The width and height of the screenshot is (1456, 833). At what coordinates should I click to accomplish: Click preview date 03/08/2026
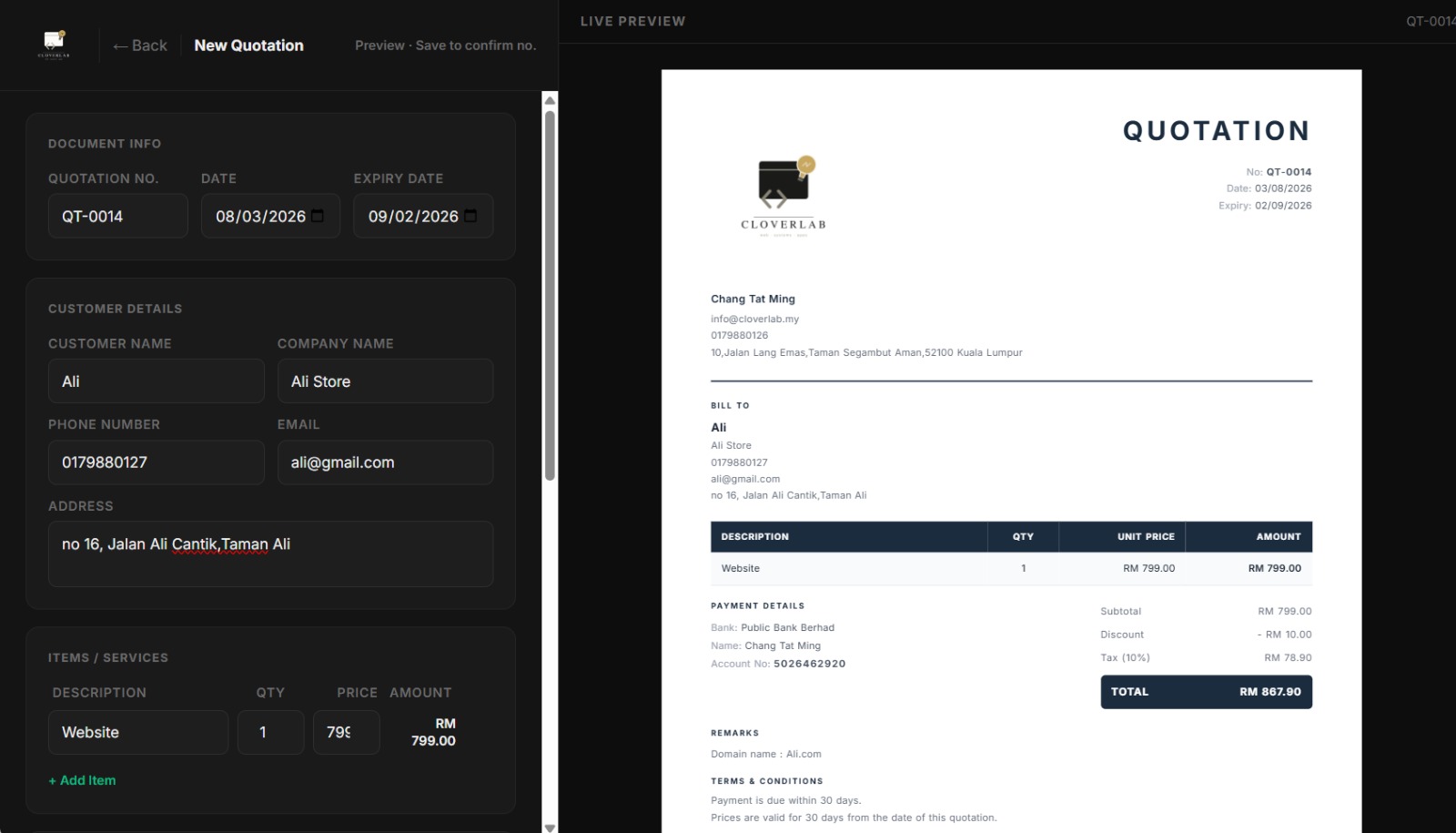[x=1283, y=188]
